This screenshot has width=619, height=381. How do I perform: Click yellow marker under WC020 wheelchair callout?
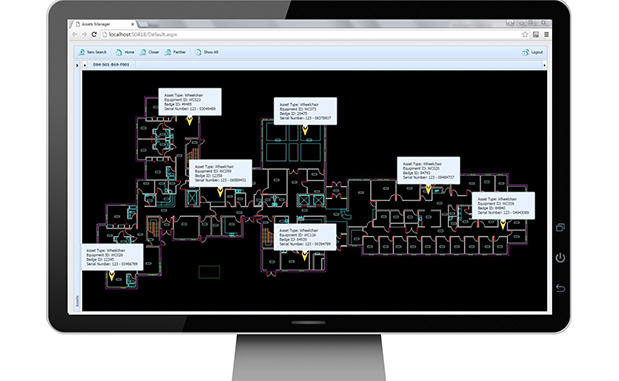[x=428, y=190]
